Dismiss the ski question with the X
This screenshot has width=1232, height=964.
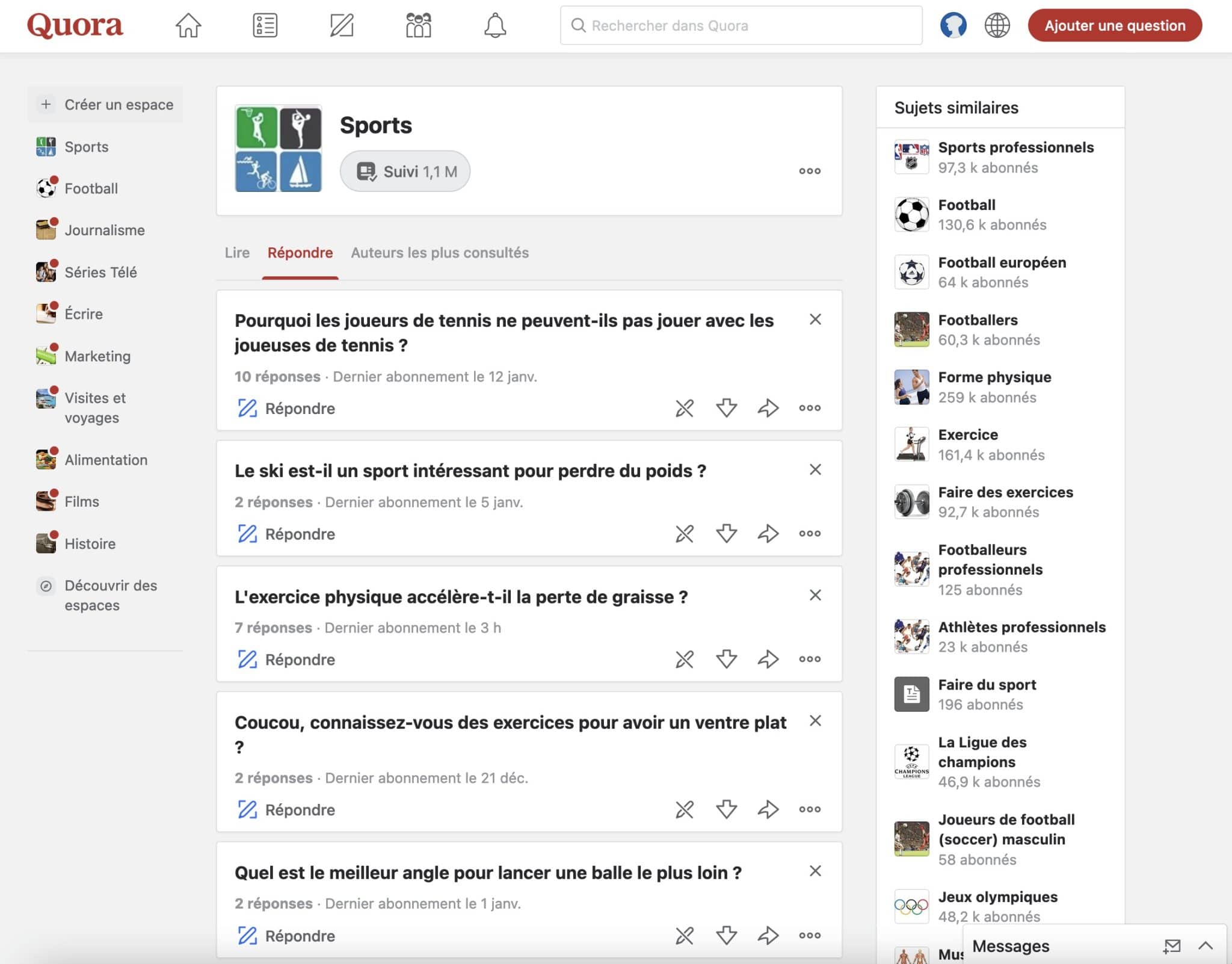(x=816, y=469)
